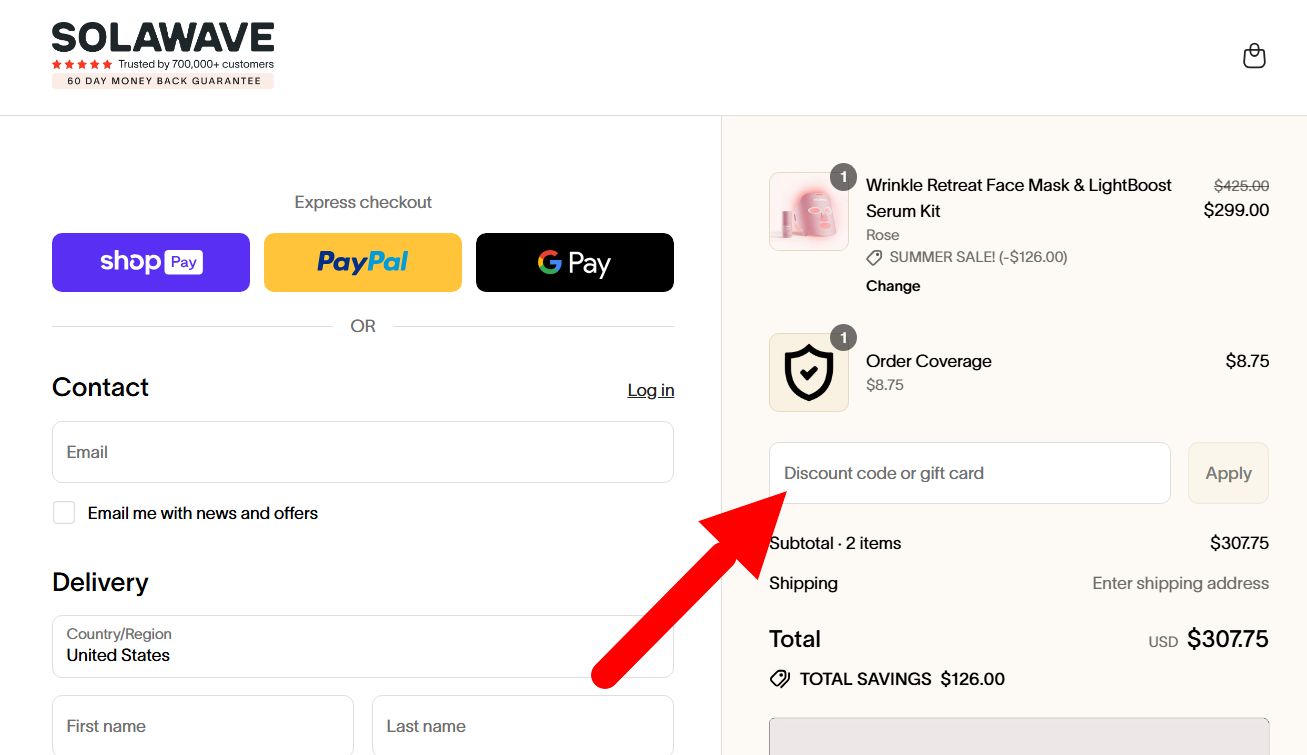Click into the Last name field

coord(523,726)
